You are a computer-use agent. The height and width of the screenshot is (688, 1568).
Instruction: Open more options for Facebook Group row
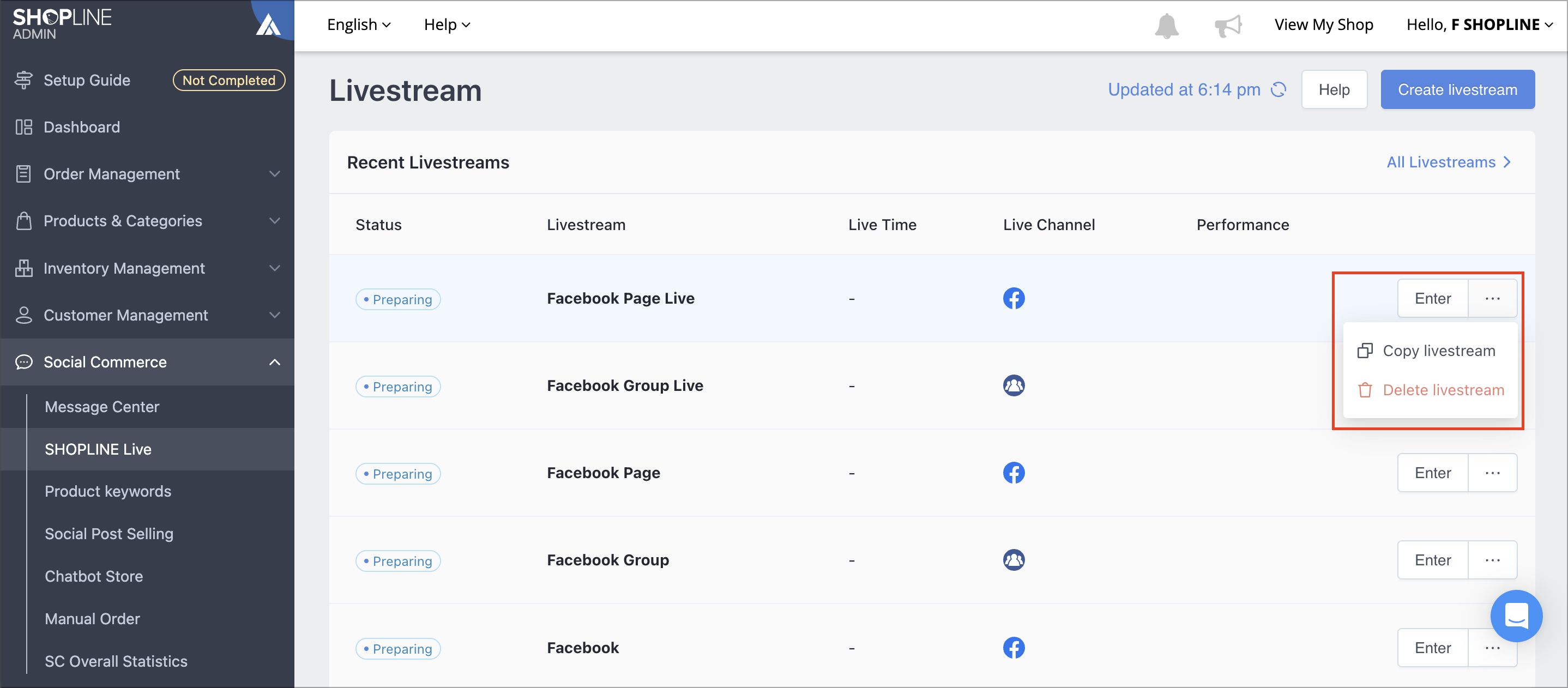click(x=1492, y=559)
